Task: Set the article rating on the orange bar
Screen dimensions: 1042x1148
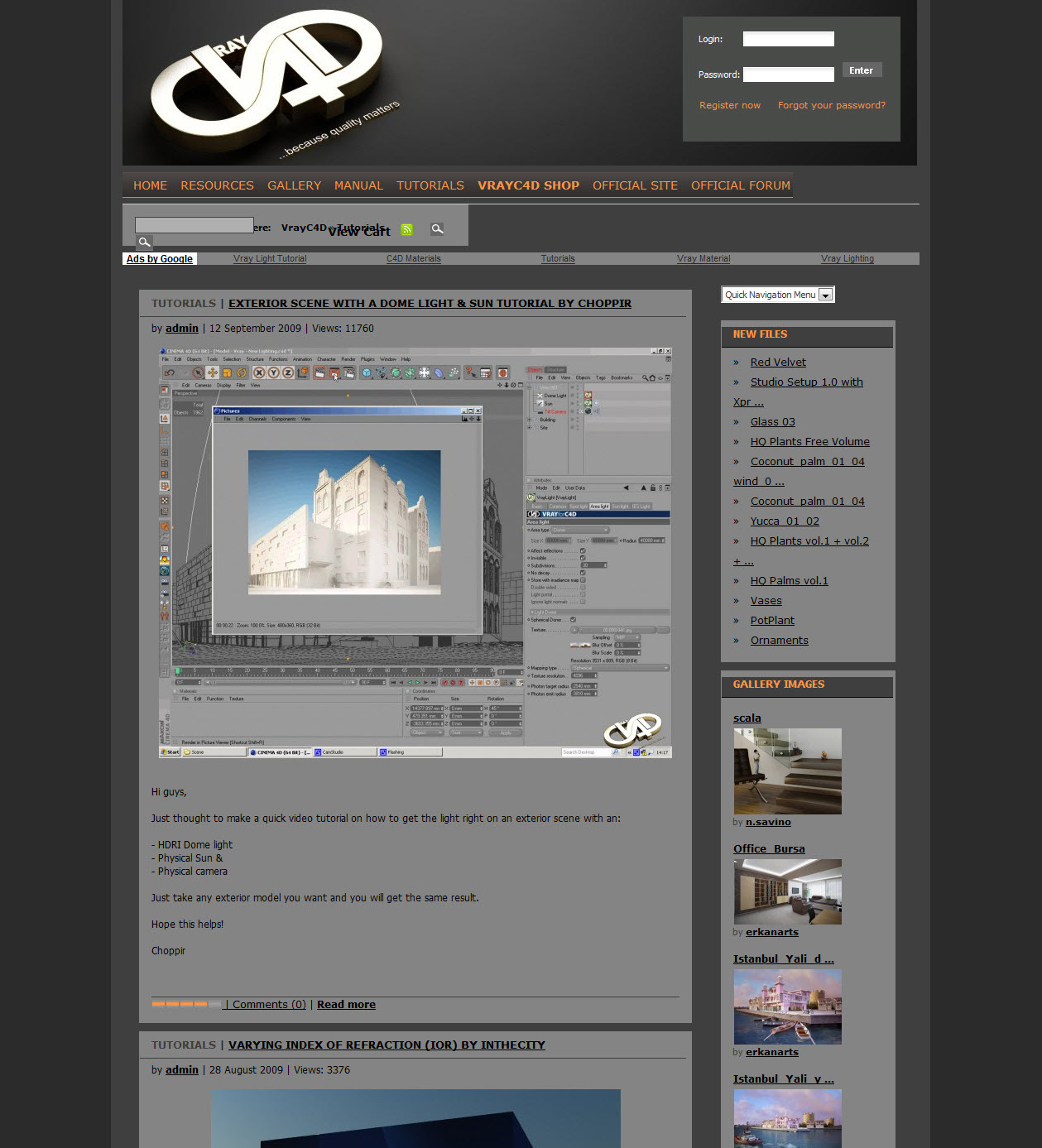Action: [186, 1004]
